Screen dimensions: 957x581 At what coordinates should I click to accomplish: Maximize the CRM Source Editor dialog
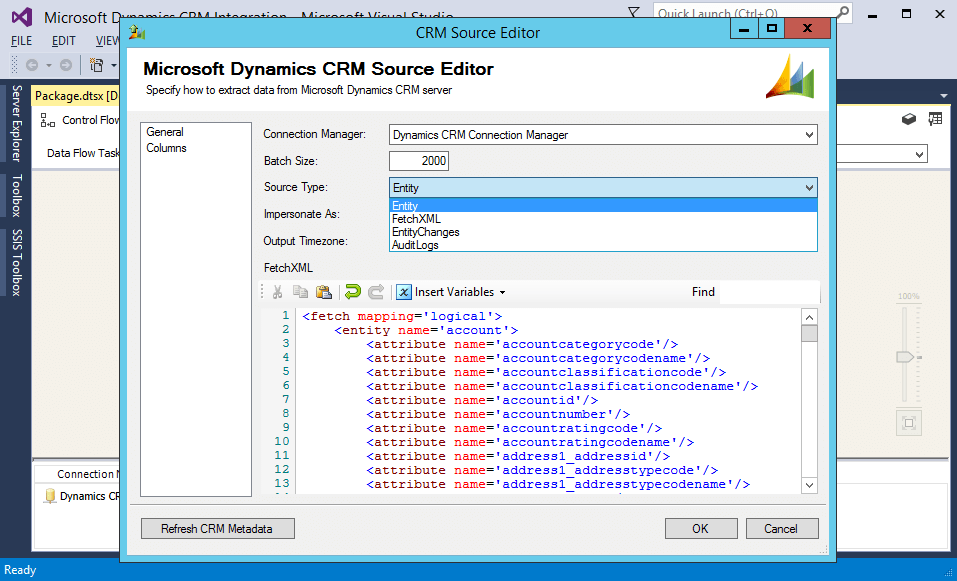[772, 29]
